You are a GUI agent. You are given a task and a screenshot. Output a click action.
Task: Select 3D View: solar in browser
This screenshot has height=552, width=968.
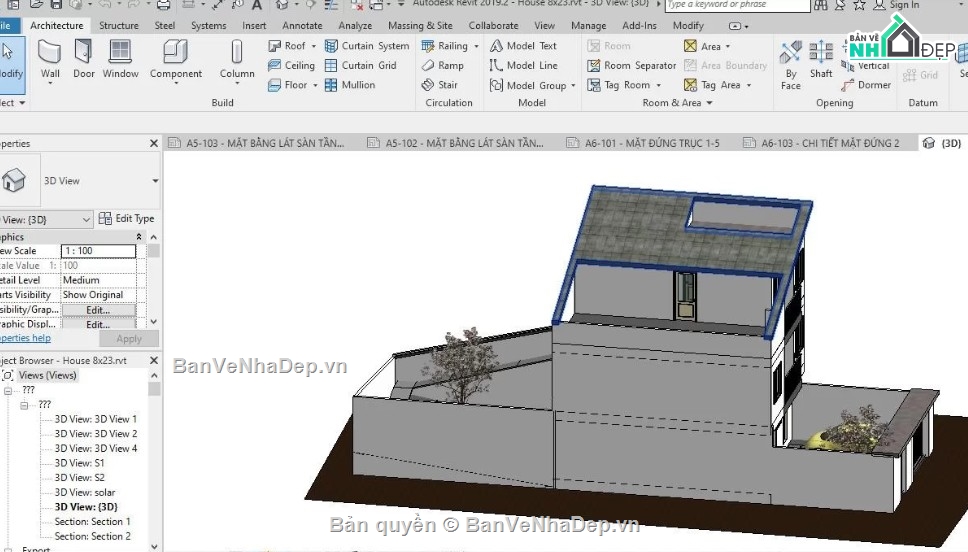85,492
